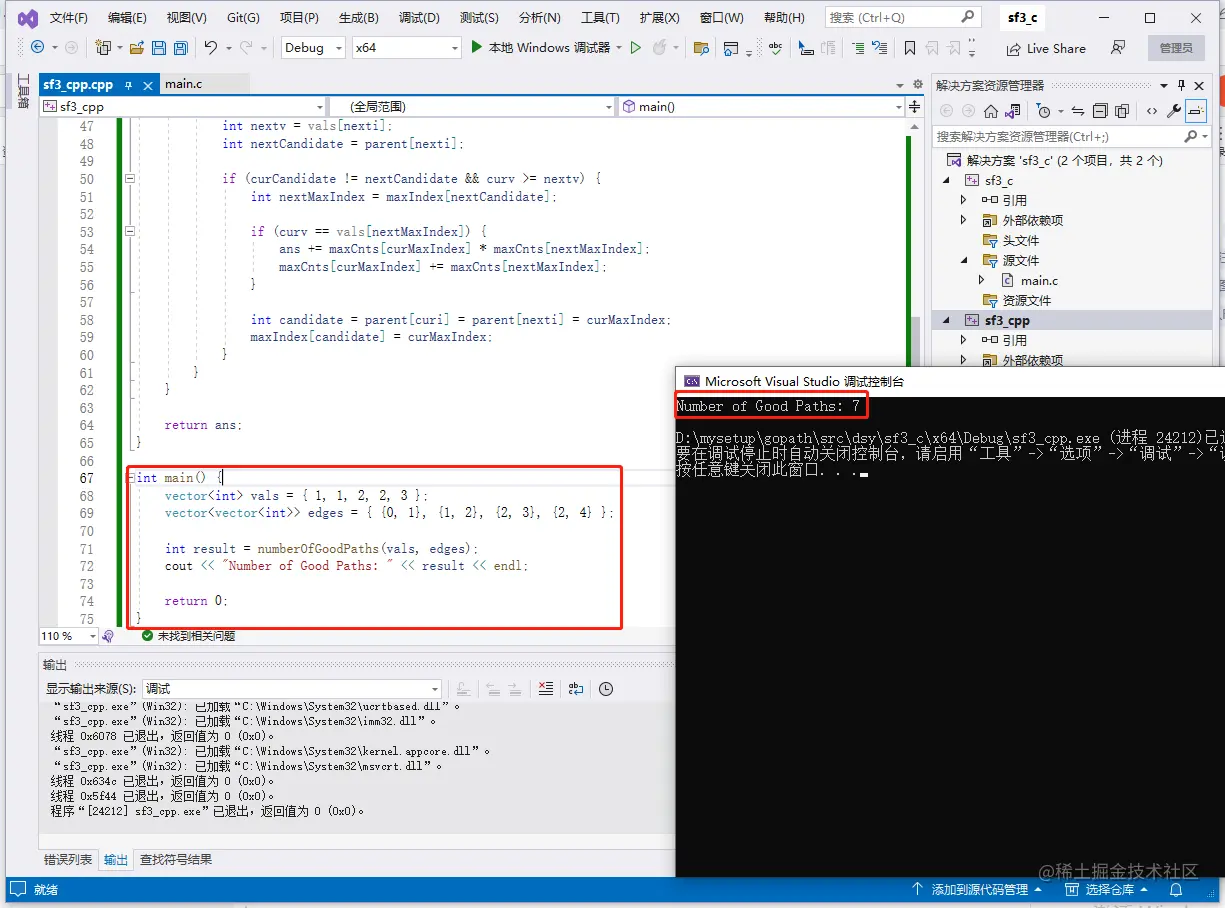Open the 110 % zoom dropdown

69,636
